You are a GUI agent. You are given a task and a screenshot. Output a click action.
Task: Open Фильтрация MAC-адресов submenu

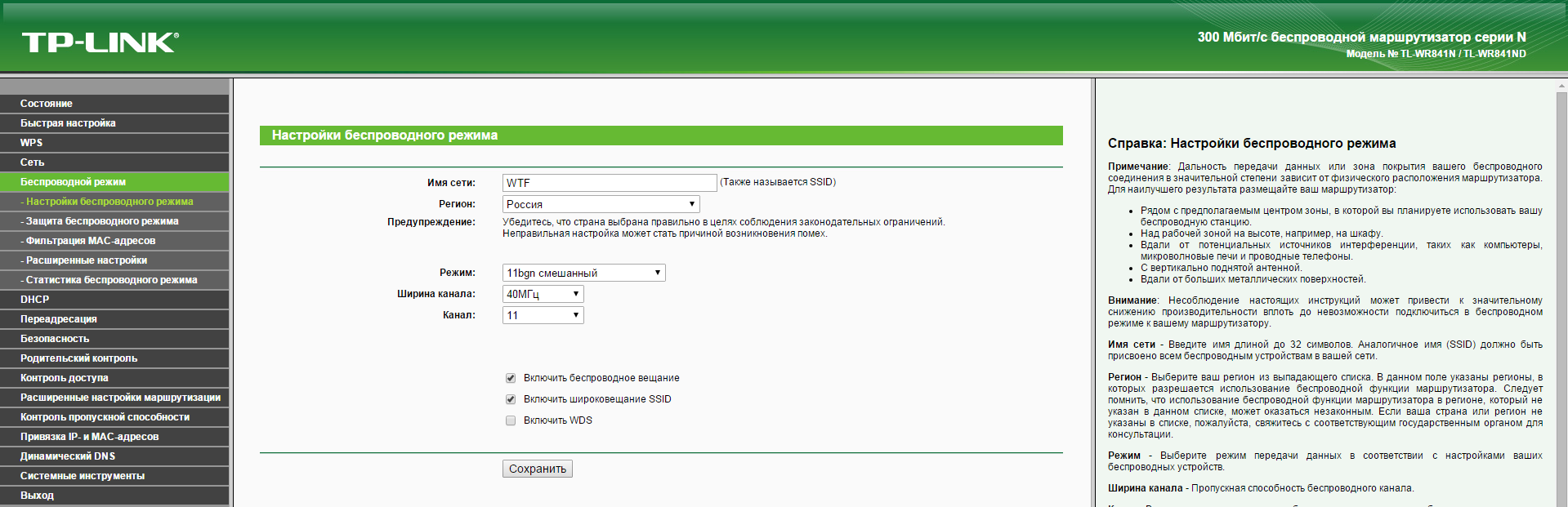click(114, 241)
